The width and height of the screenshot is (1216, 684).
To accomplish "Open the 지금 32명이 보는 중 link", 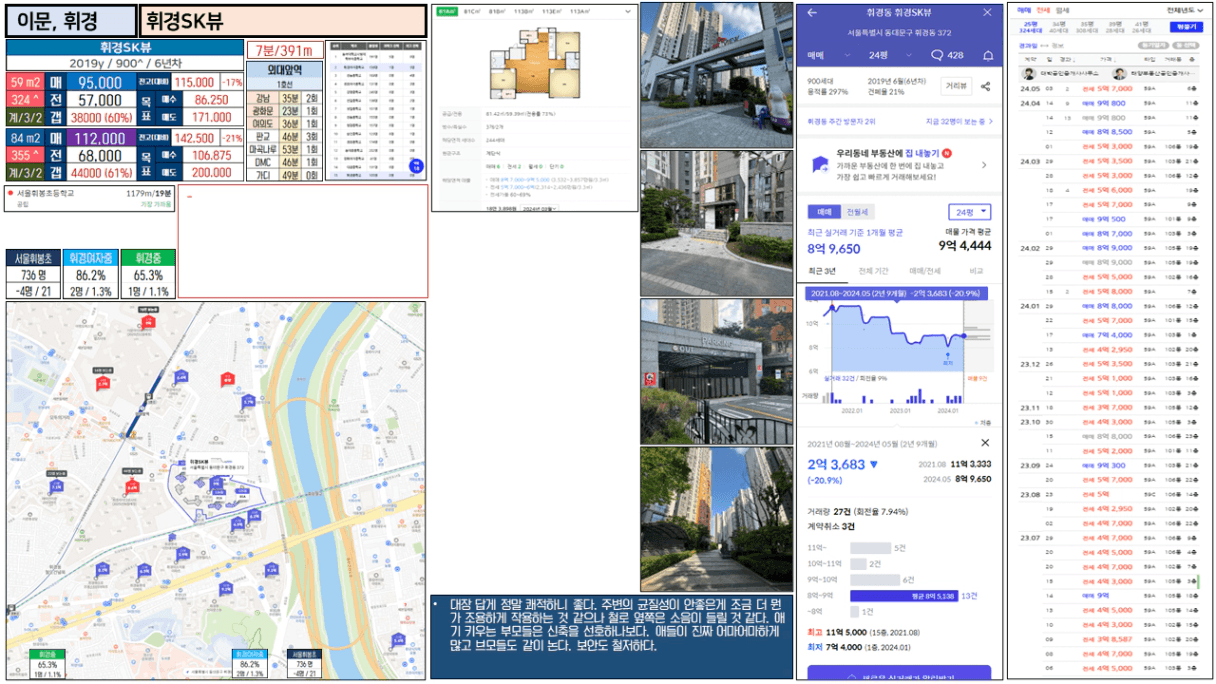I will point(959,121).
